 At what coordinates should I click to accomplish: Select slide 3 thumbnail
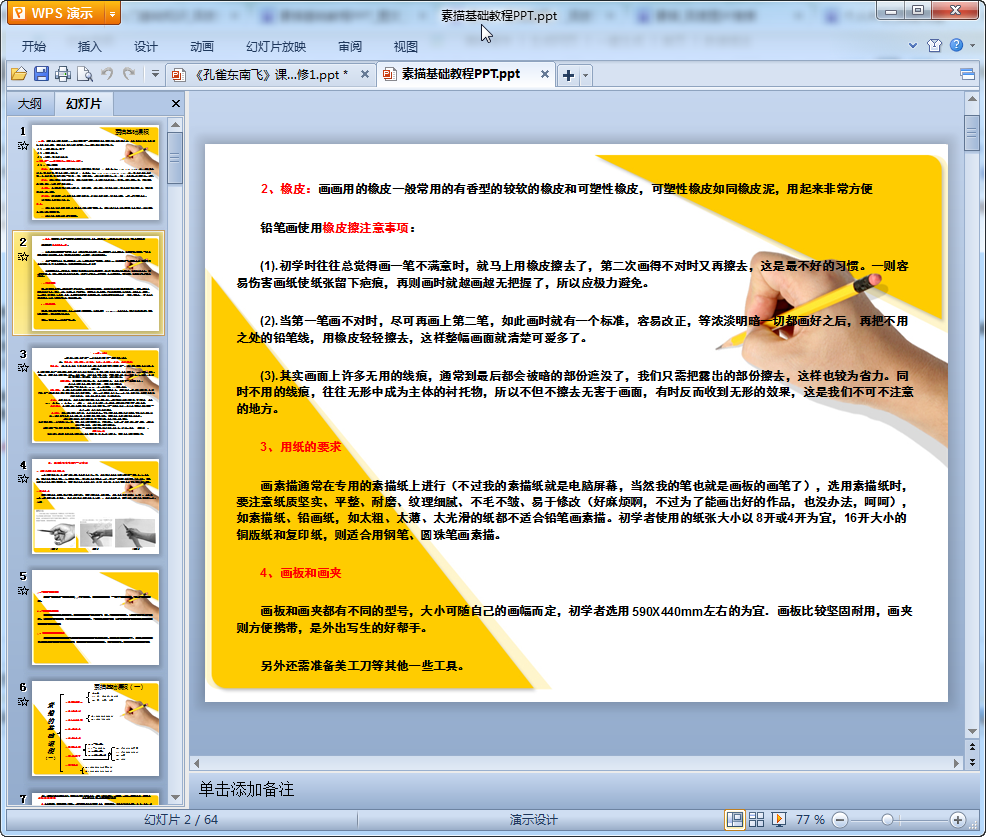96,395
